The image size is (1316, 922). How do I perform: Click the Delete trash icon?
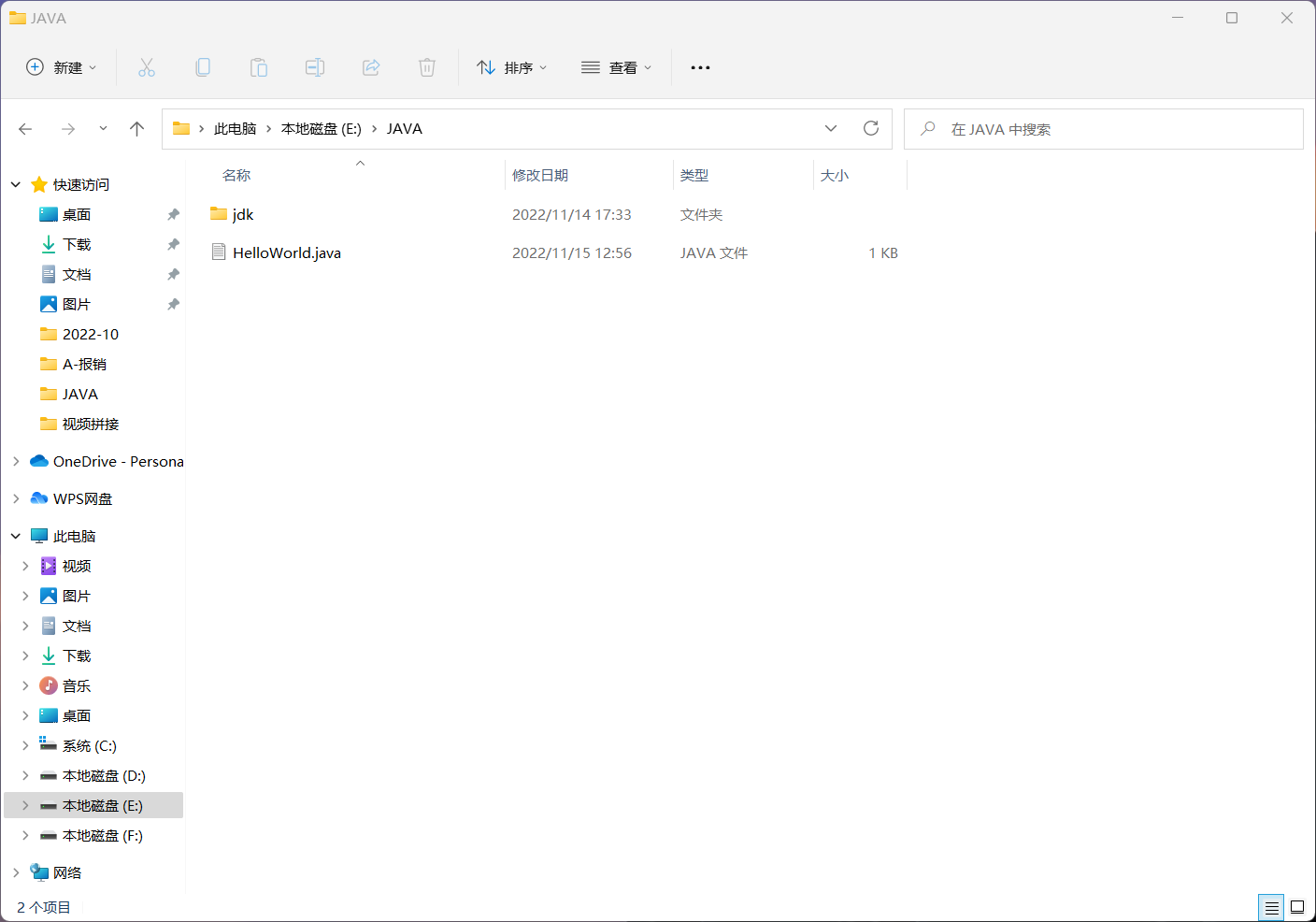pyautogui.click(x=427, y=67)
